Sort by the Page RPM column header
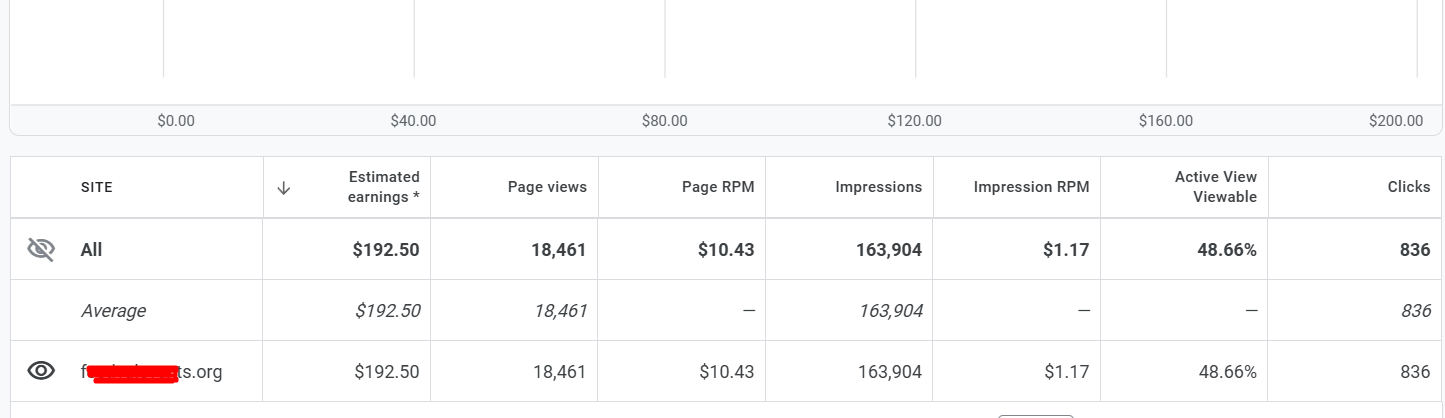The width and height of the screenshot is (1445, 418). [717, 187]
